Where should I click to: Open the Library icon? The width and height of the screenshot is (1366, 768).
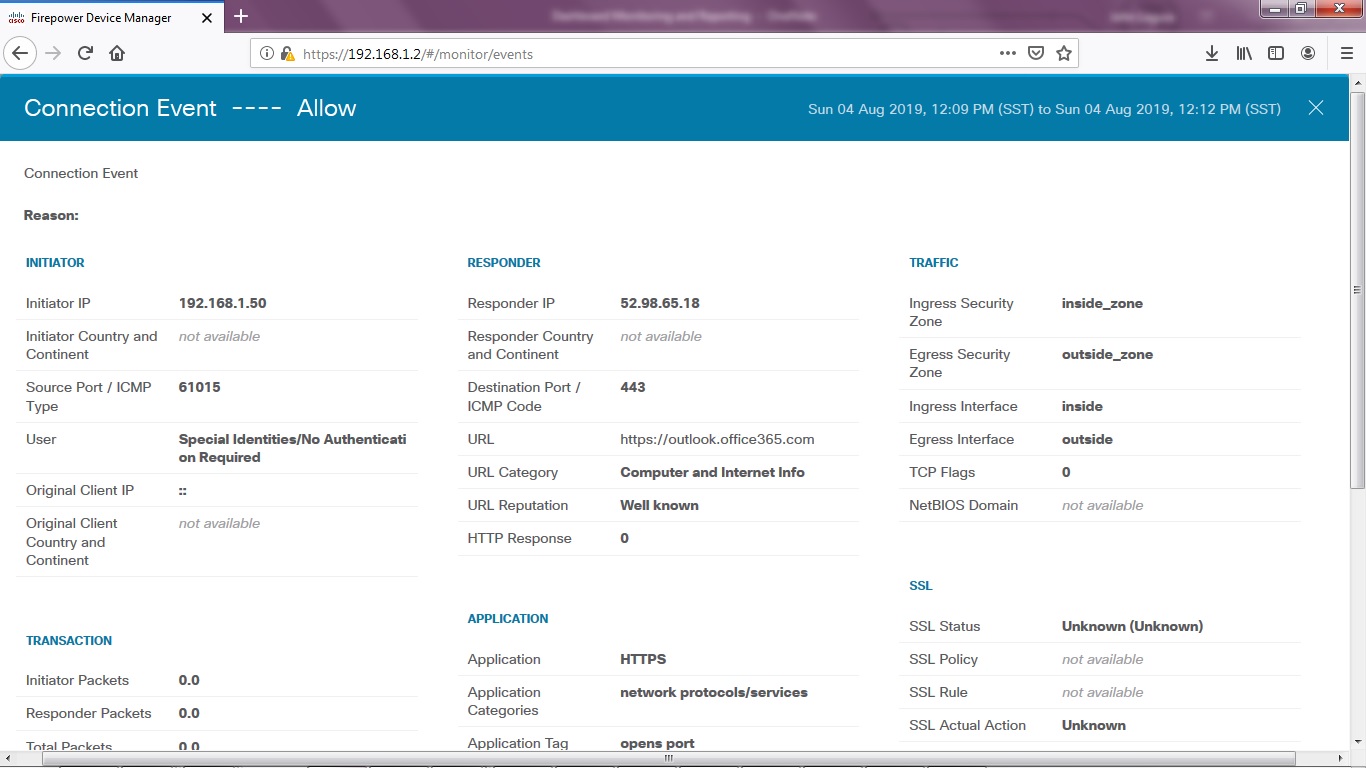(x=1243, y=52)
